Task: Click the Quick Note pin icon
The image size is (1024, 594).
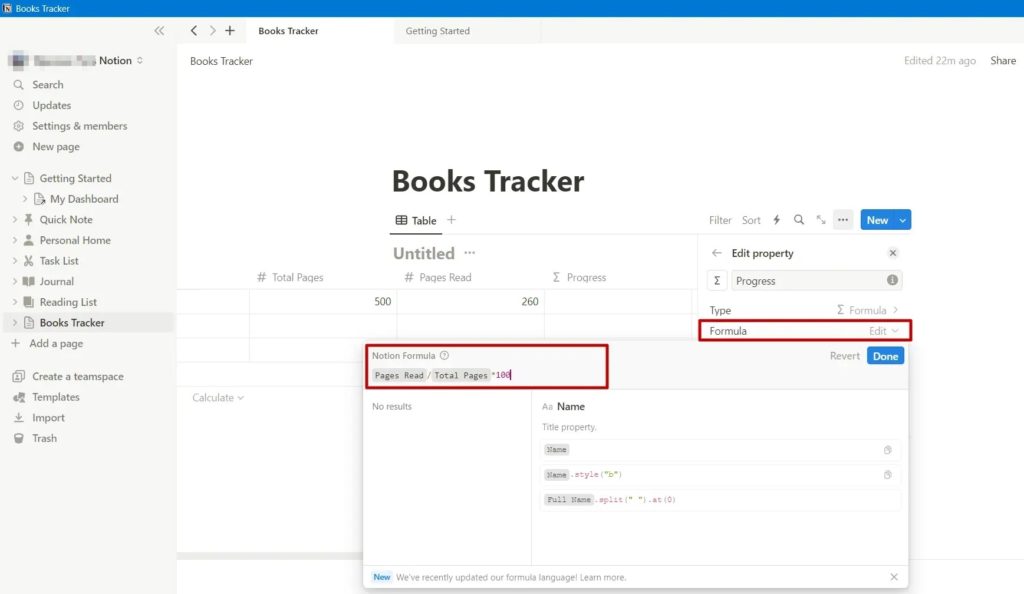Action: 29,219
